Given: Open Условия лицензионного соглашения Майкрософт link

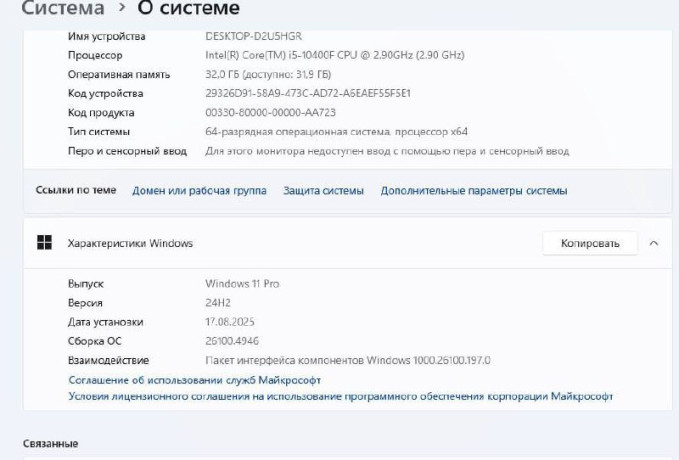Looking at the screenshot, I should click(x=340, y=396).
